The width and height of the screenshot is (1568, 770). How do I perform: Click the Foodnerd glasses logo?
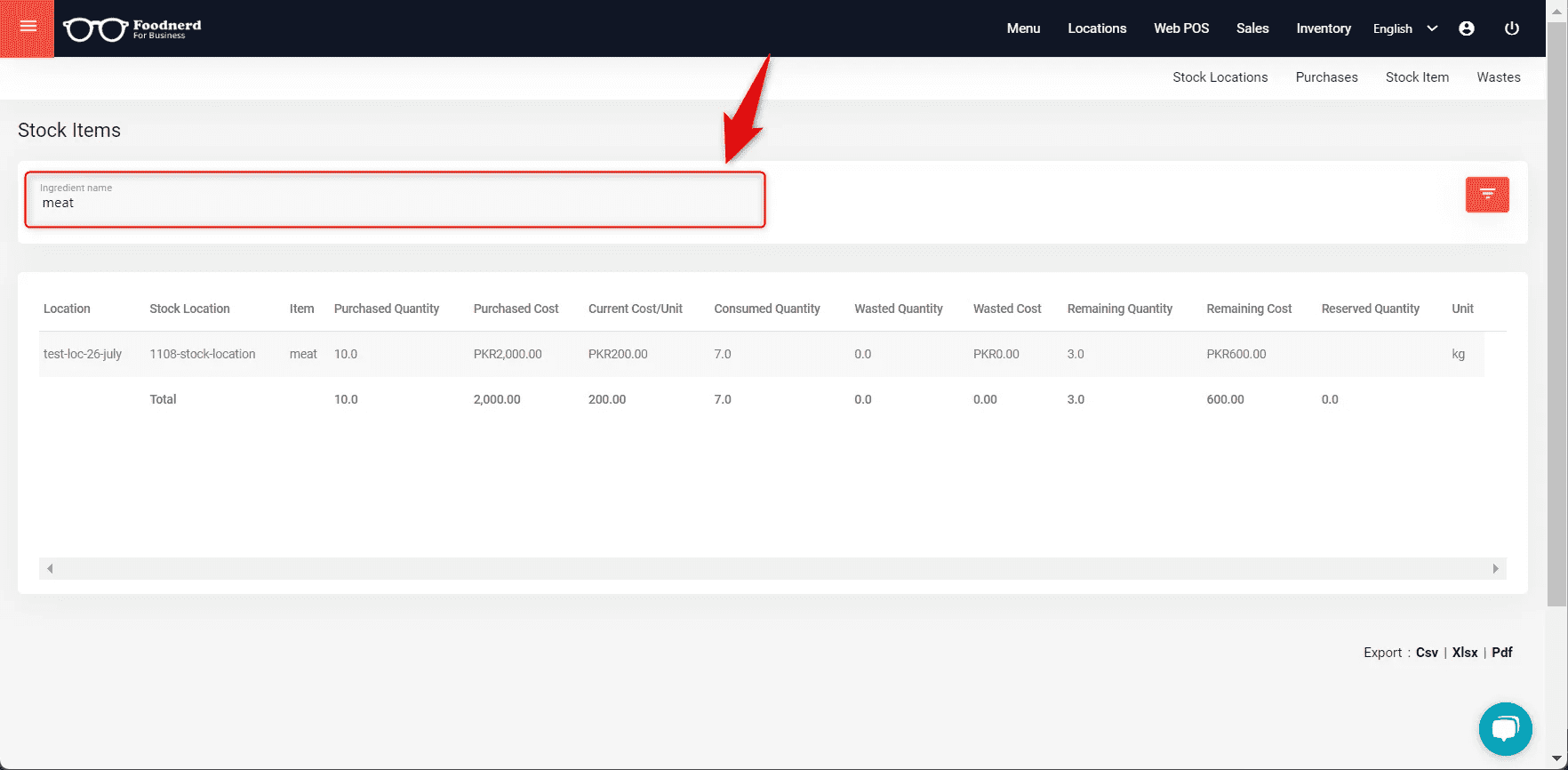coord(132,29)
